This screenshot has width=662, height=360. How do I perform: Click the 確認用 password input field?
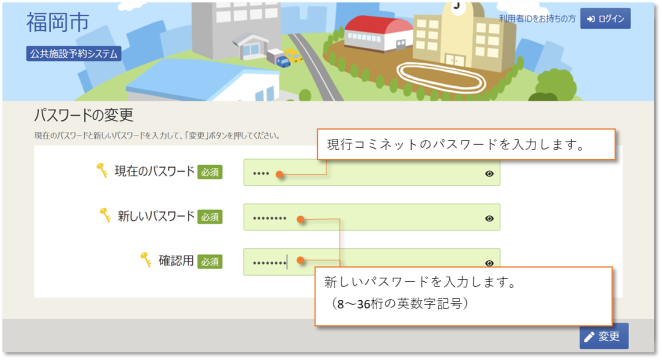(372, 262)
